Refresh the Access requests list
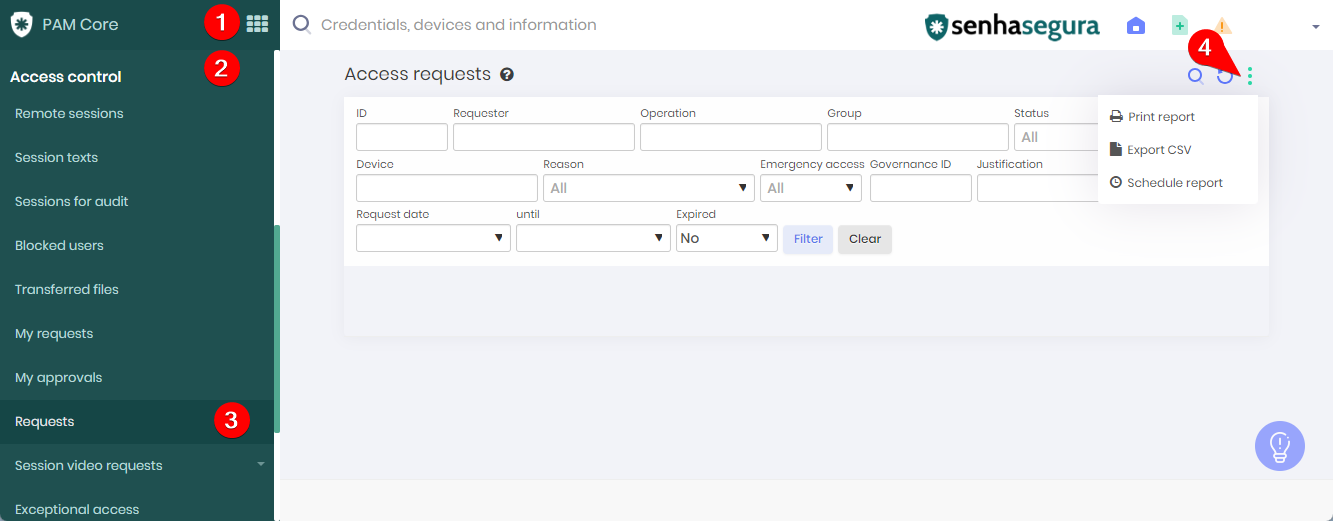Image resolution: width=1333 pixels, height=521 pixels. (x=1225, y=76)
